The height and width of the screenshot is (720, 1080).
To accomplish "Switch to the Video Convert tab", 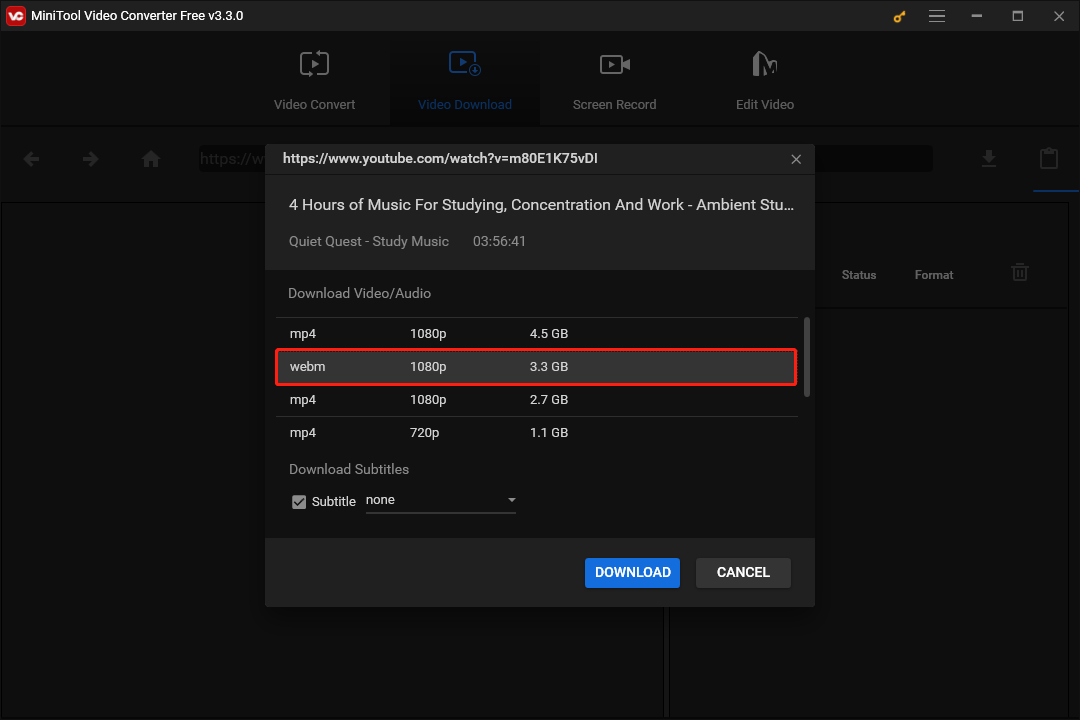I will click(313, 80).
